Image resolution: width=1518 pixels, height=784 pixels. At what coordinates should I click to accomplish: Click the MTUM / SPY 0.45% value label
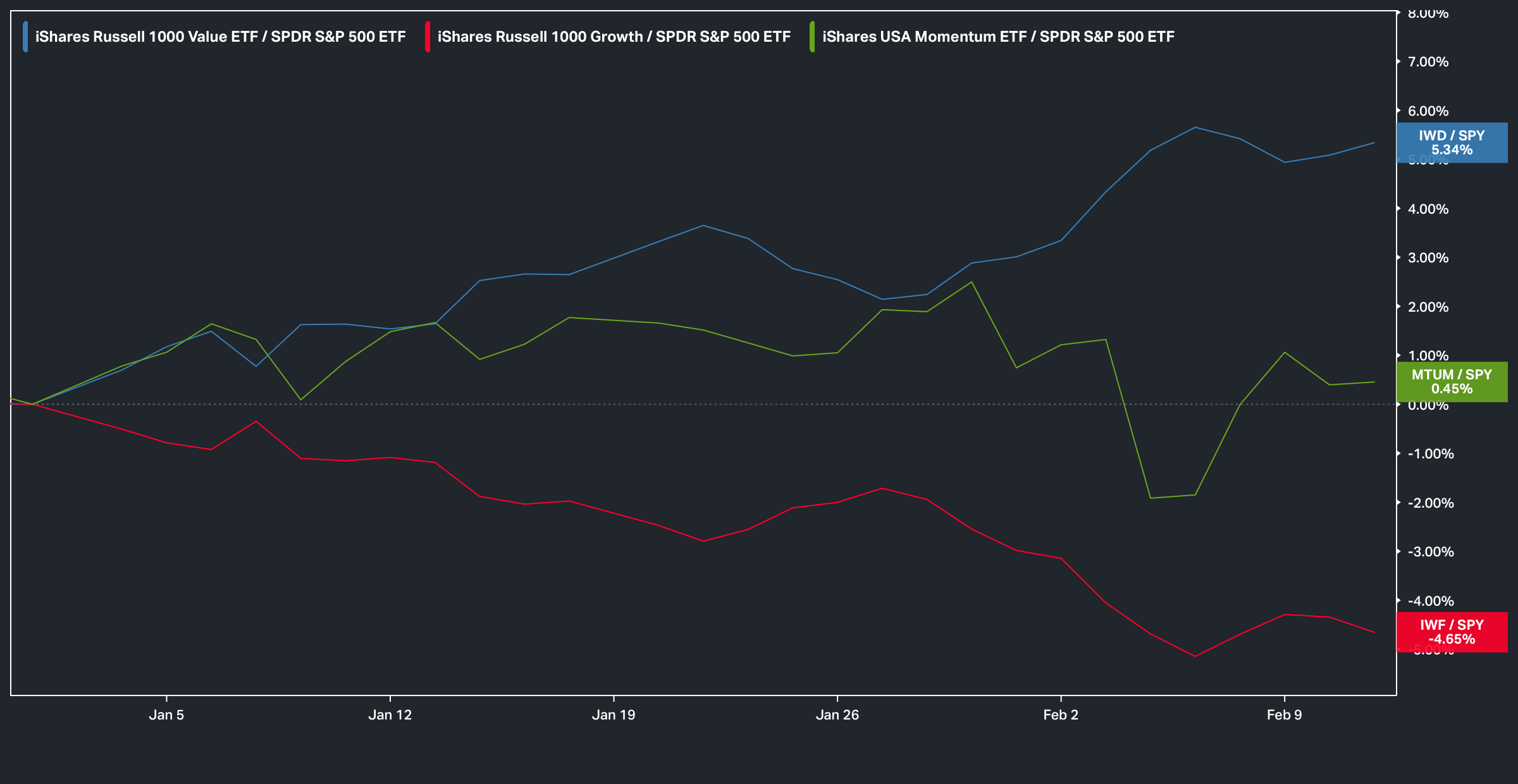pyautogui.click(x=1452, y=382)
